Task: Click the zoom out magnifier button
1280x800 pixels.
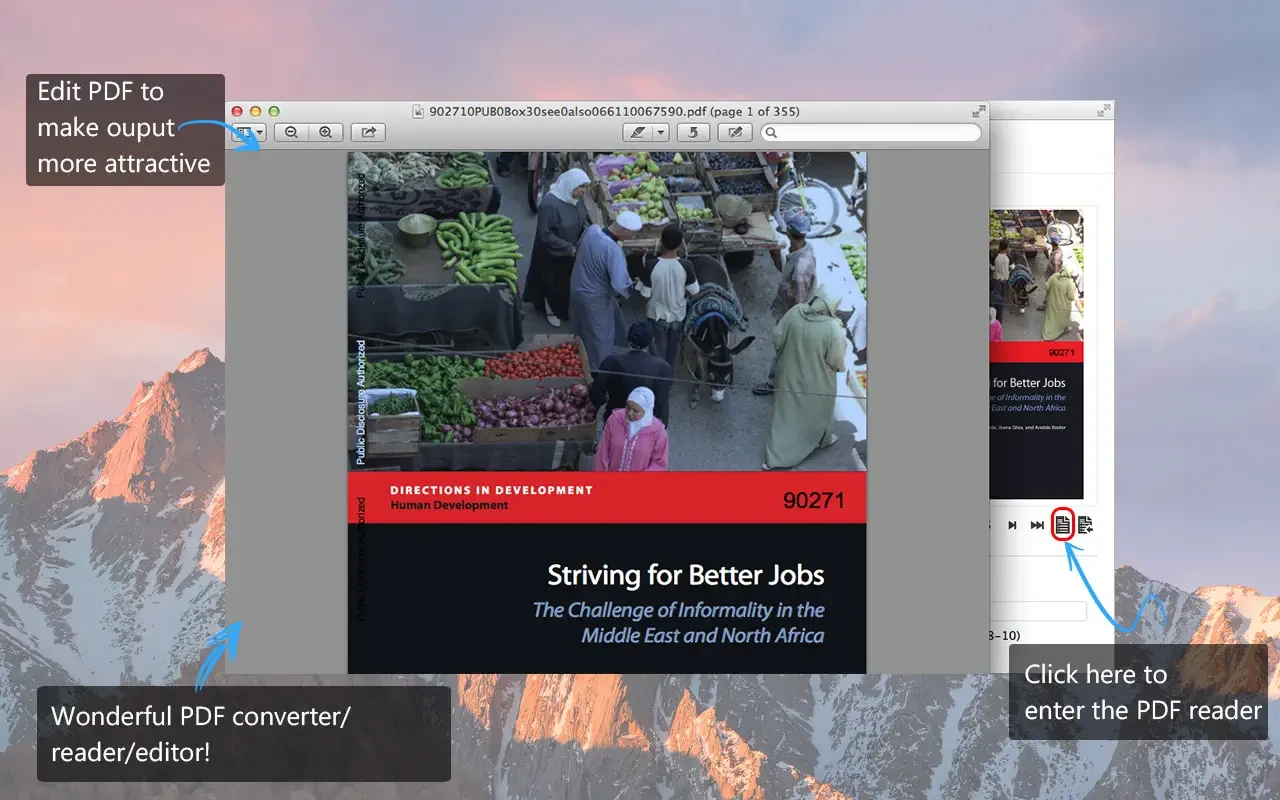Action: click(291, 132)
